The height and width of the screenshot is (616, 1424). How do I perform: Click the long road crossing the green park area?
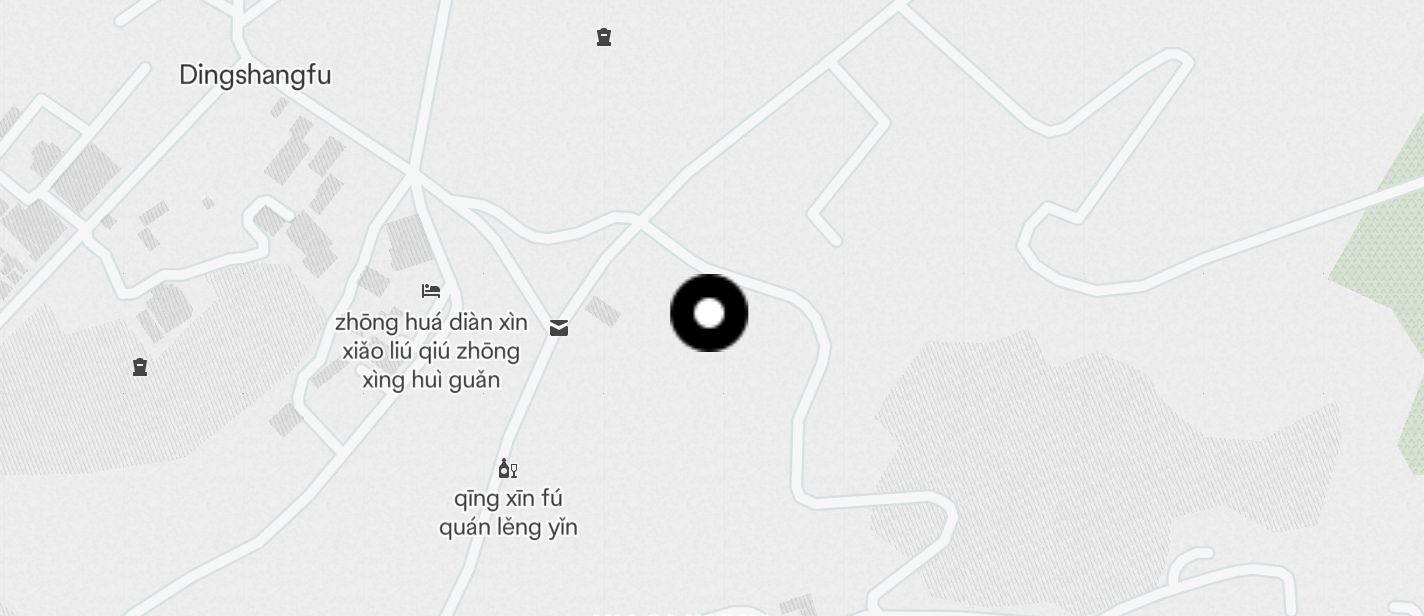point(1260,238)
